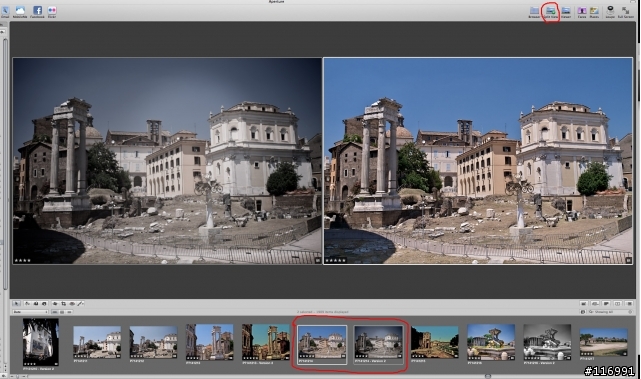Enter Full Screen mode
641x379 pixels.
coord(625,11)
